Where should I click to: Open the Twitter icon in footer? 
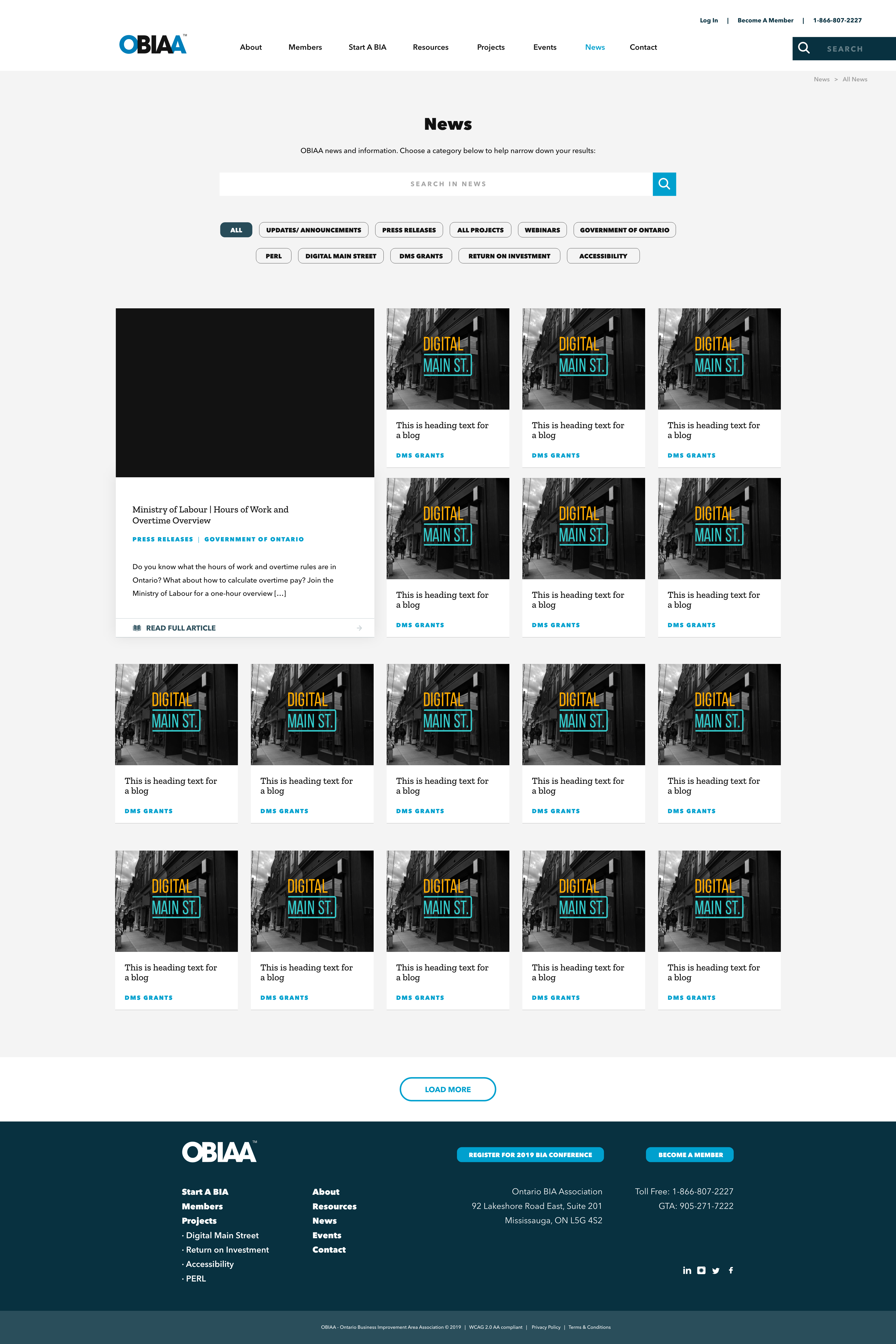pos(715,1270)
